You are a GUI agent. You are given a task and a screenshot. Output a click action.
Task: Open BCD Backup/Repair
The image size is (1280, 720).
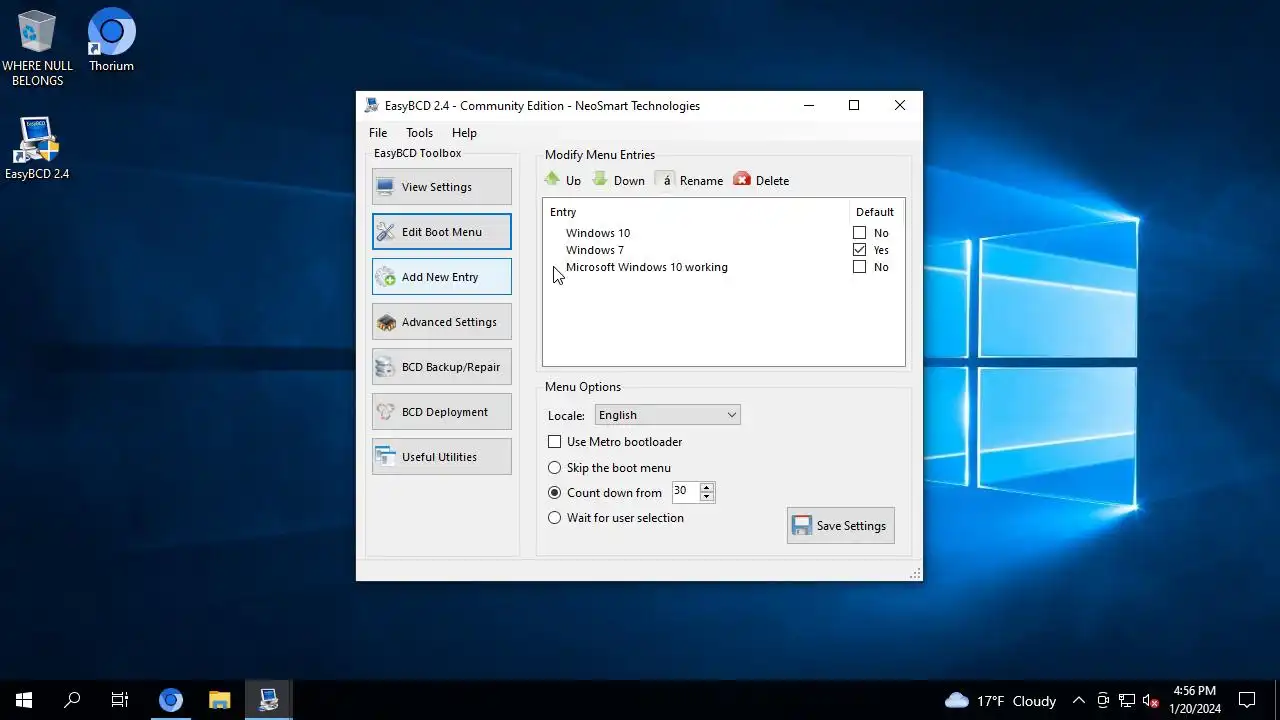441,367
